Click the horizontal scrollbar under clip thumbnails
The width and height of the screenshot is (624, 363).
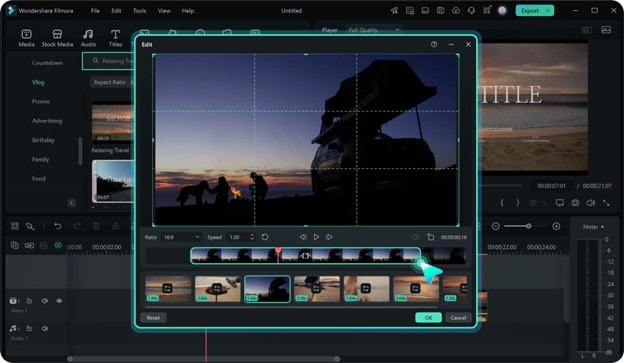(291, 307)
